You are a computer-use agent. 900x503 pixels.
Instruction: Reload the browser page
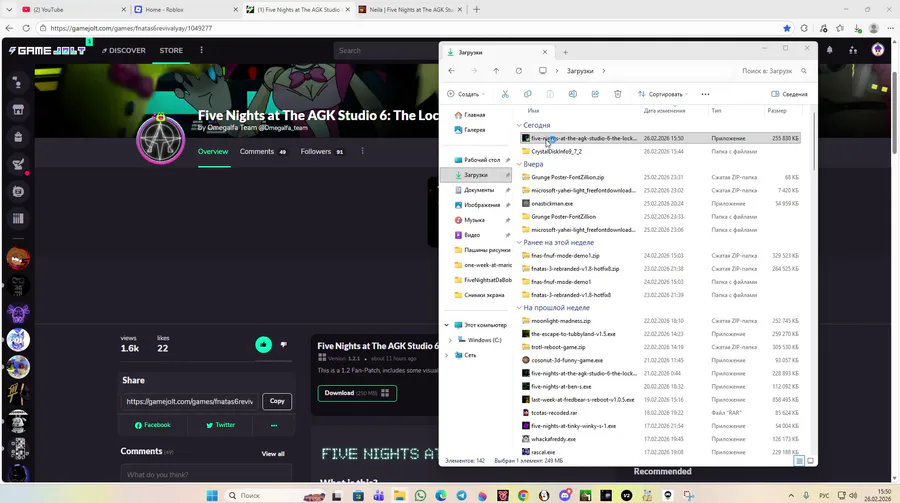pyautogui.click(x=26, y=28)
